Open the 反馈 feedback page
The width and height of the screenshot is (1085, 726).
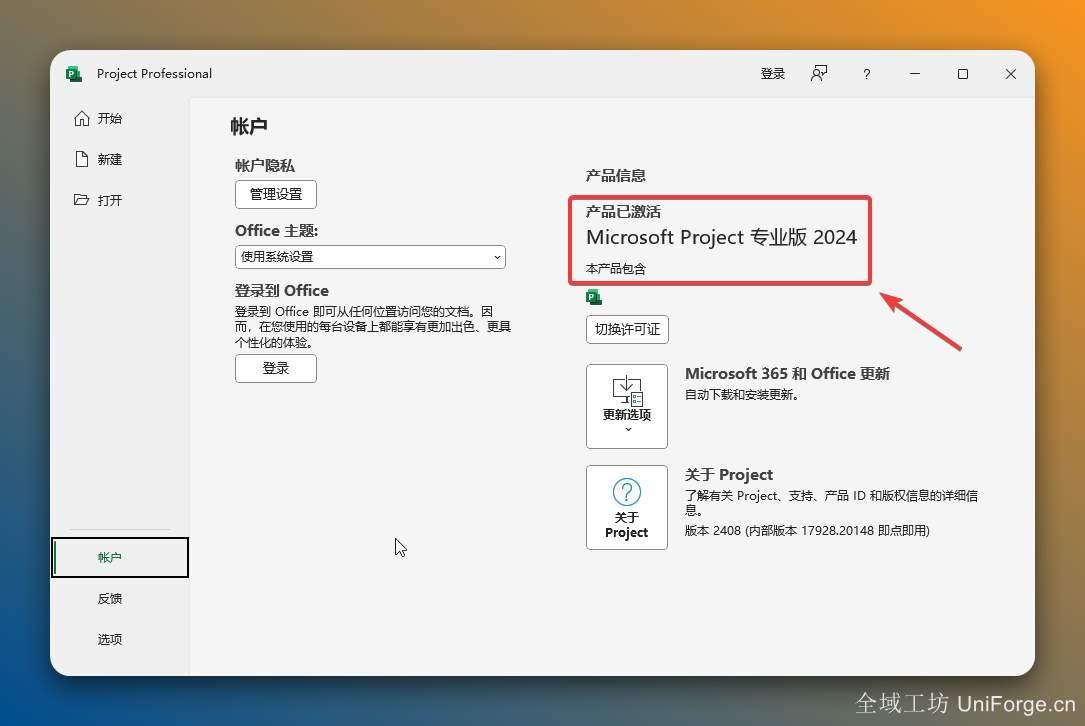point(109,599)
